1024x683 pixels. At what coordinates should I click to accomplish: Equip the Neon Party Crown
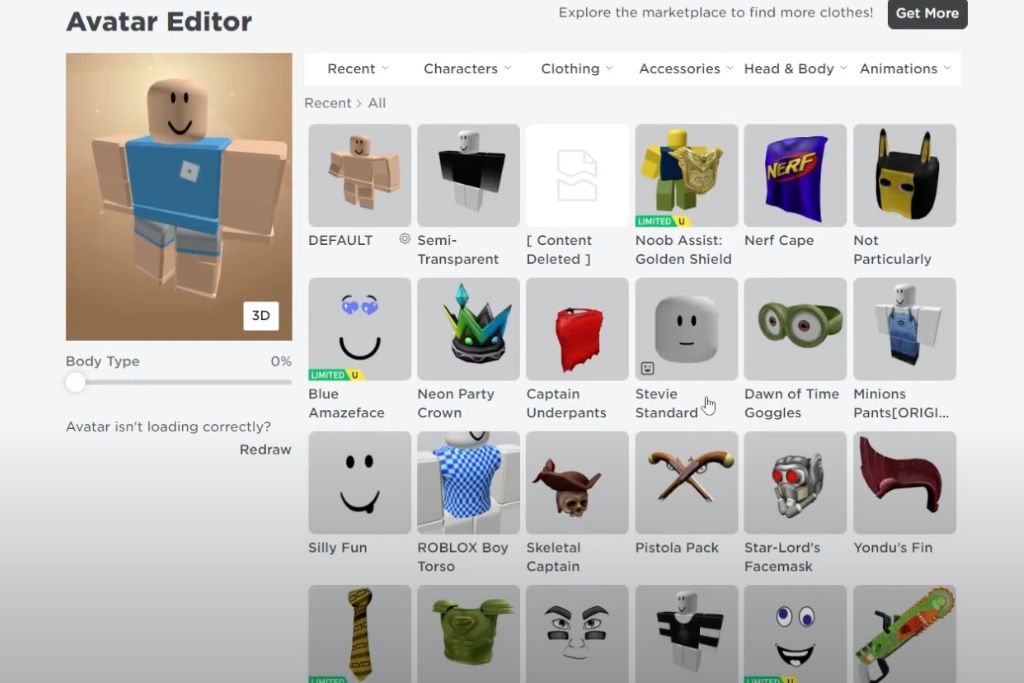coord(468,329)
